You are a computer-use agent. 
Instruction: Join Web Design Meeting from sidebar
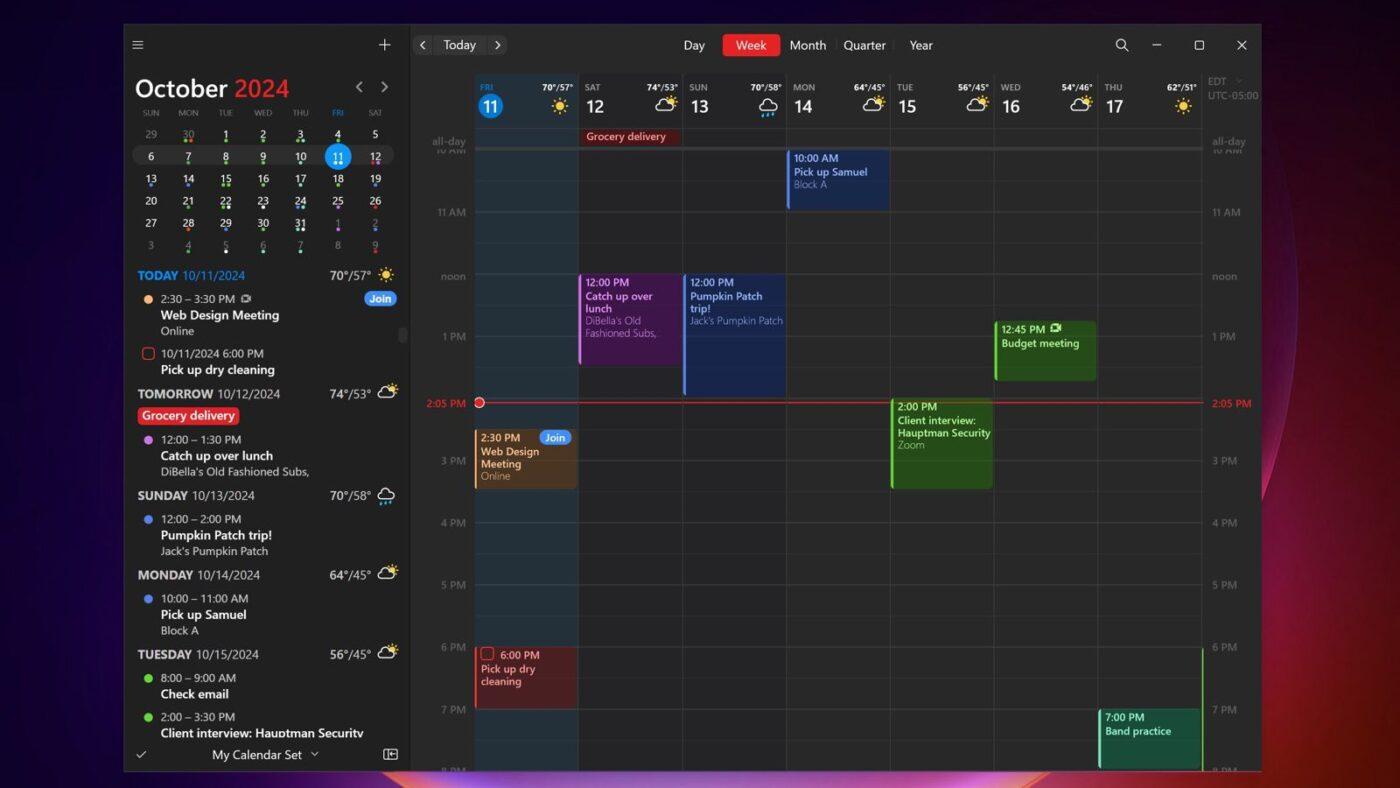click(380, 299)
